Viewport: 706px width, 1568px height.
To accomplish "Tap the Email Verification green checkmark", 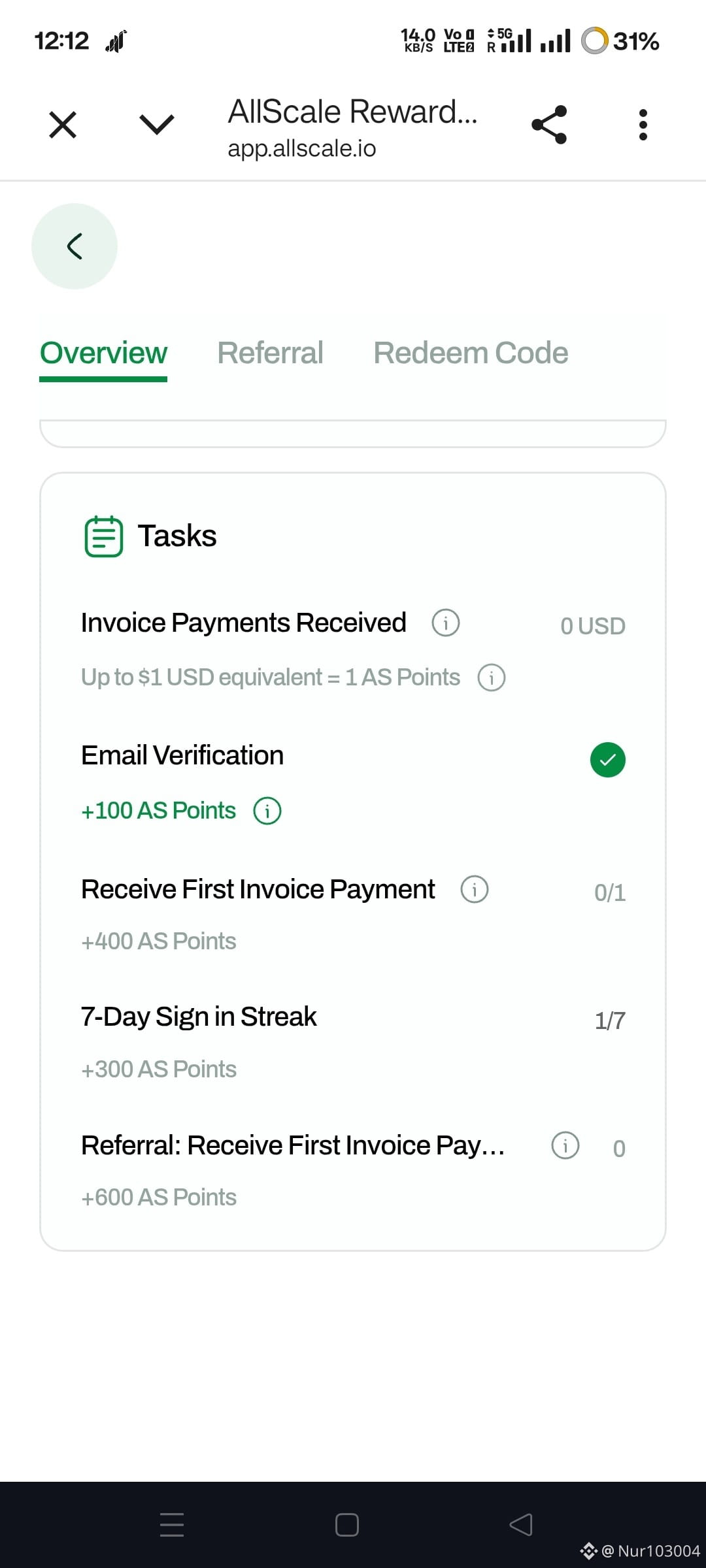I will [608, 760].
